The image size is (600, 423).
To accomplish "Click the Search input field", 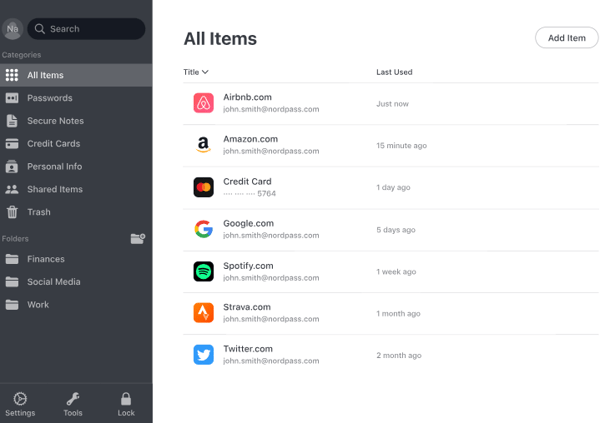I will 90,29.
